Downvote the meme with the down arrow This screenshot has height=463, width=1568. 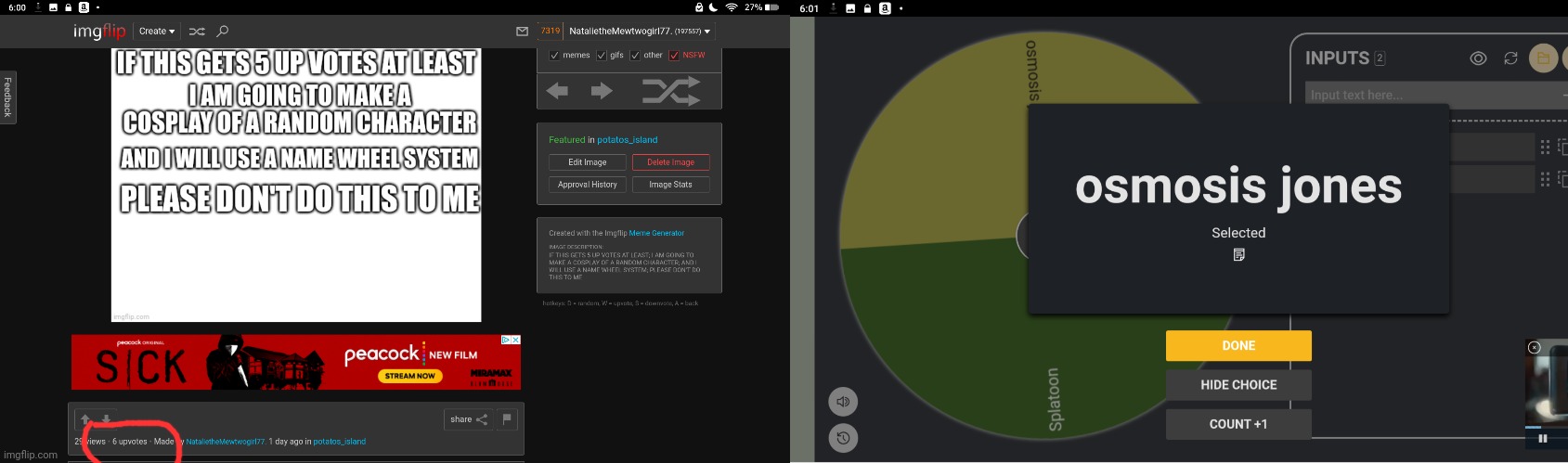pyautogui.click(x=106, y=419)
